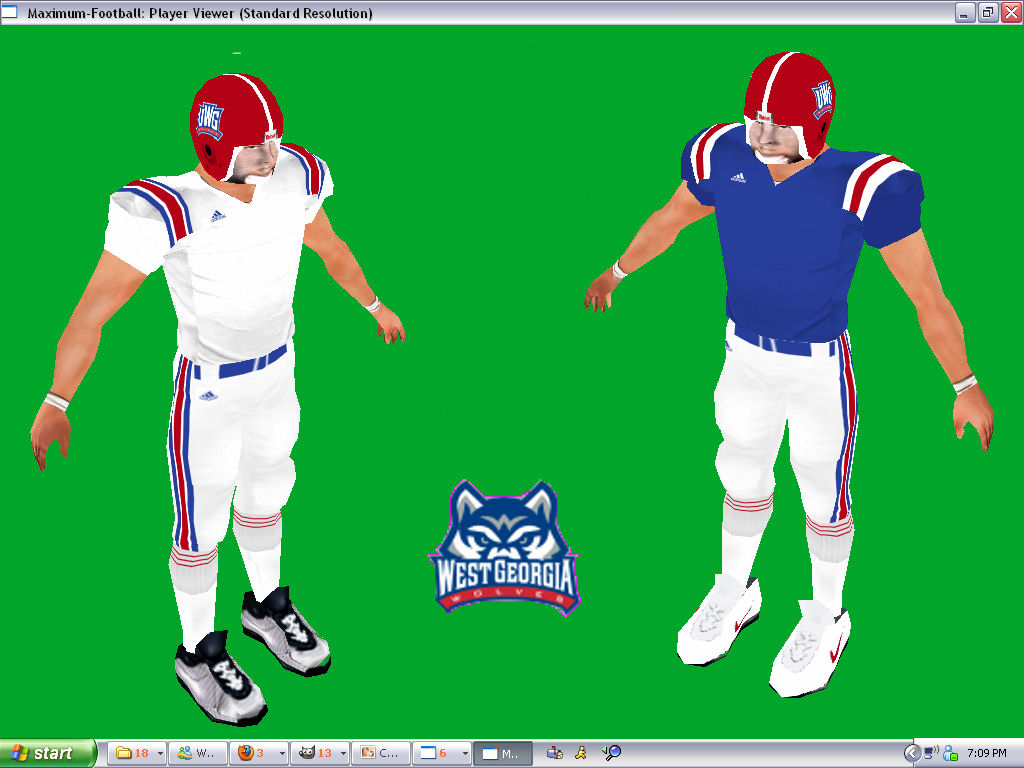
Task: Close the Player Viewer window
Action: (1012, 12)
